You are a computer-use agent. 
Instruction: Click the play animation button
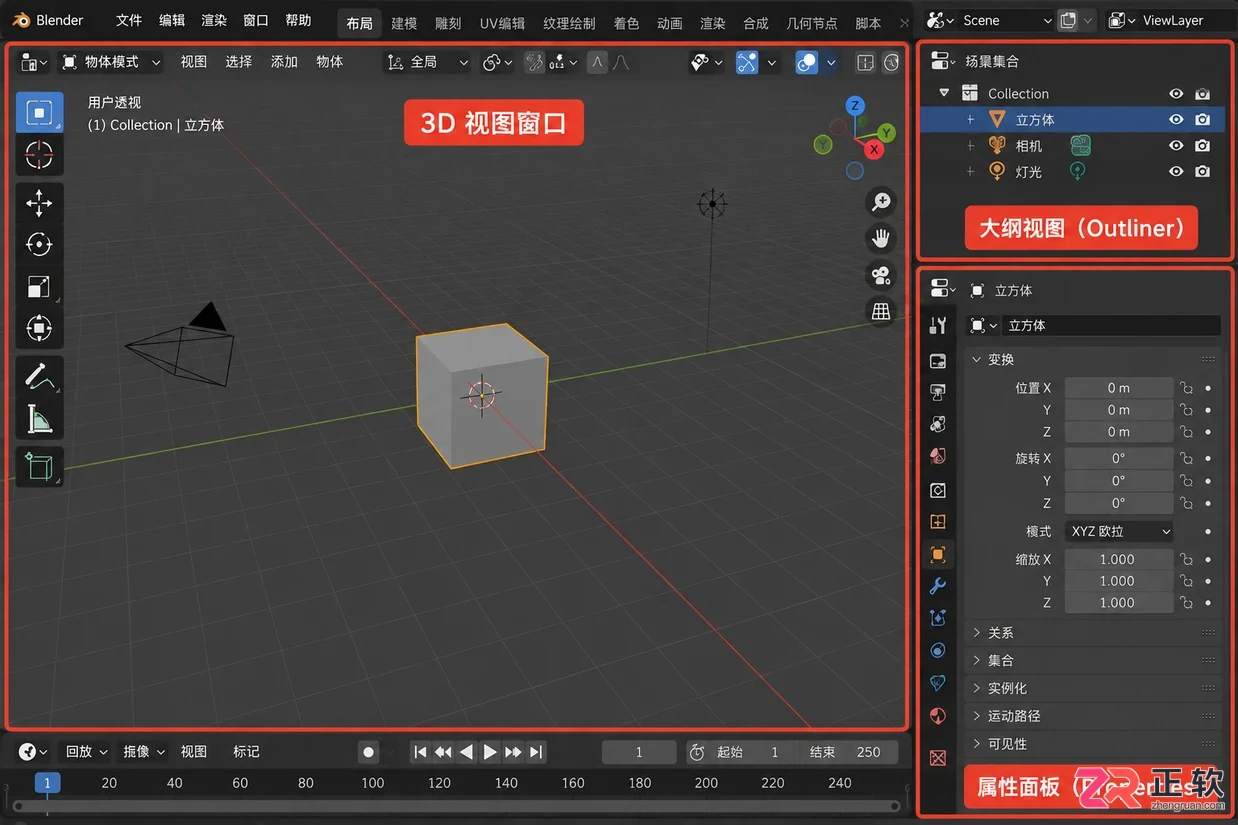tap(490, 752)
